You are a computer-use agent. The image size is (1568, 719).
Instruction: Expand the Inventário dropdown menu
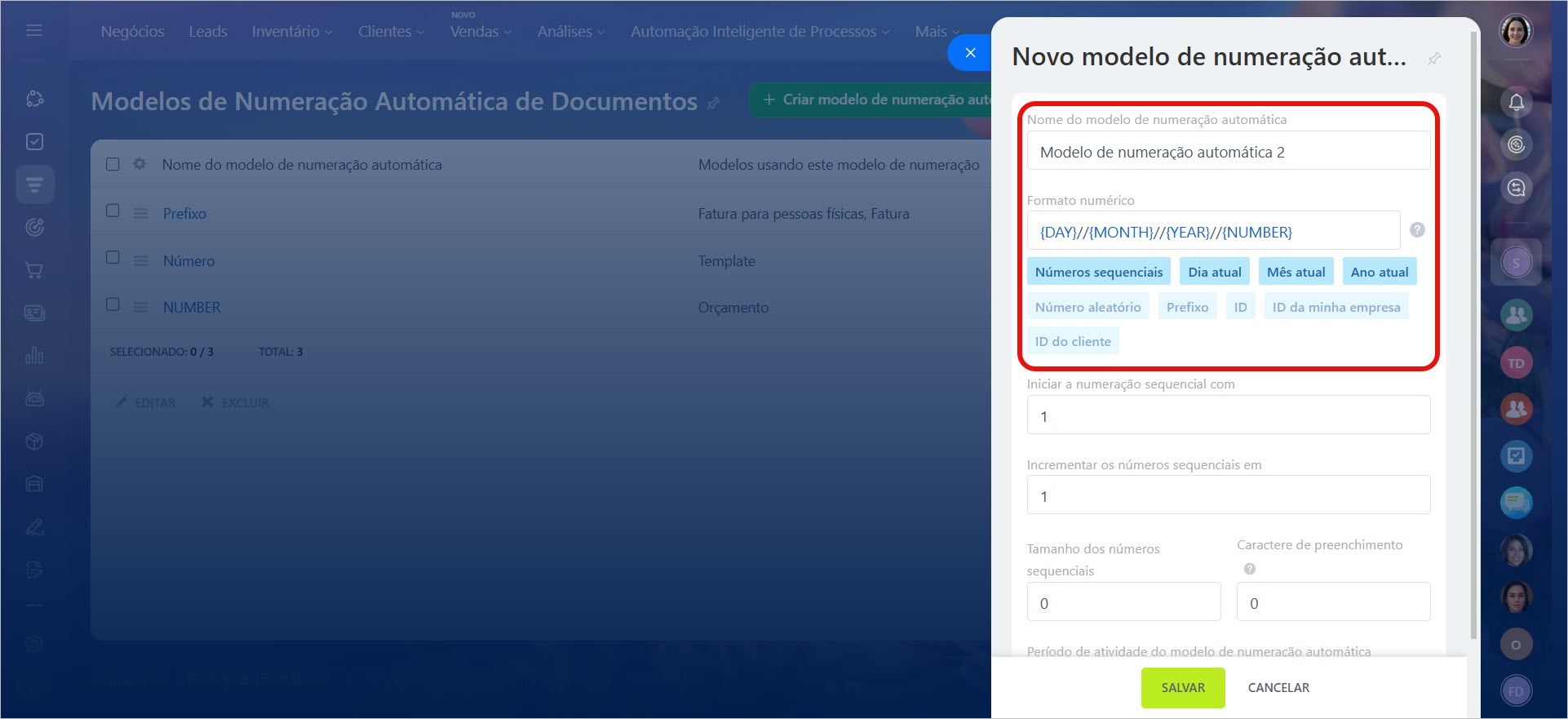click(x=292, y=32)
